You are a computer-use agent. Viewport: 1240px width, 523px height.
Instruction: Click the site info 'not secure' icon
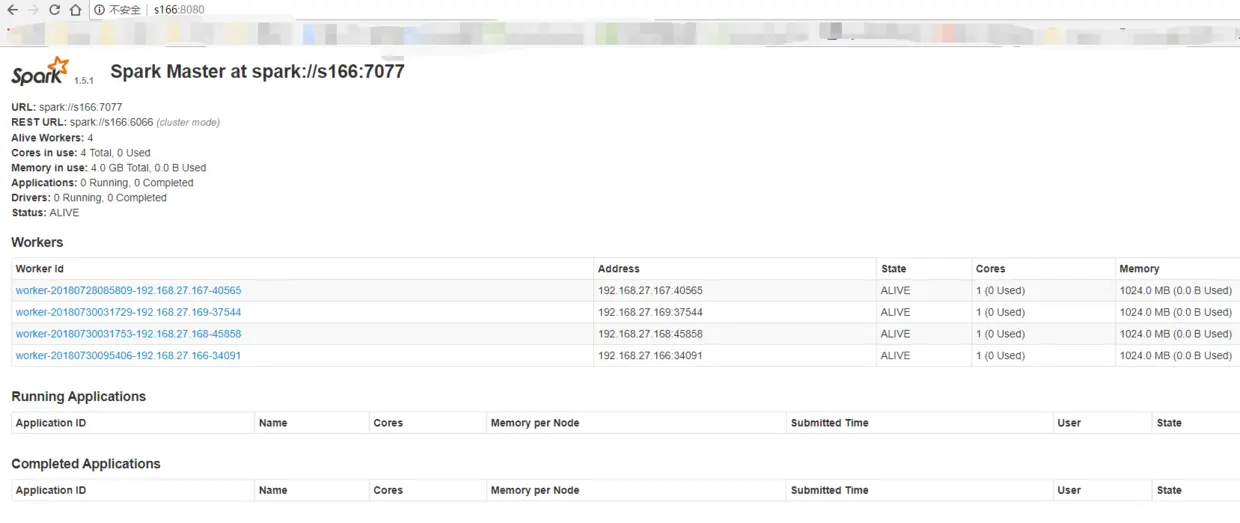point(100,10)
